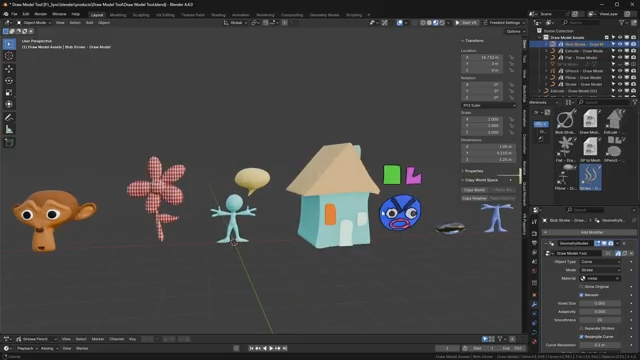The width and height of the screenshot is (640, 360).
Task: Open the Tool properties tab icon
Action: tap(534, 222)
